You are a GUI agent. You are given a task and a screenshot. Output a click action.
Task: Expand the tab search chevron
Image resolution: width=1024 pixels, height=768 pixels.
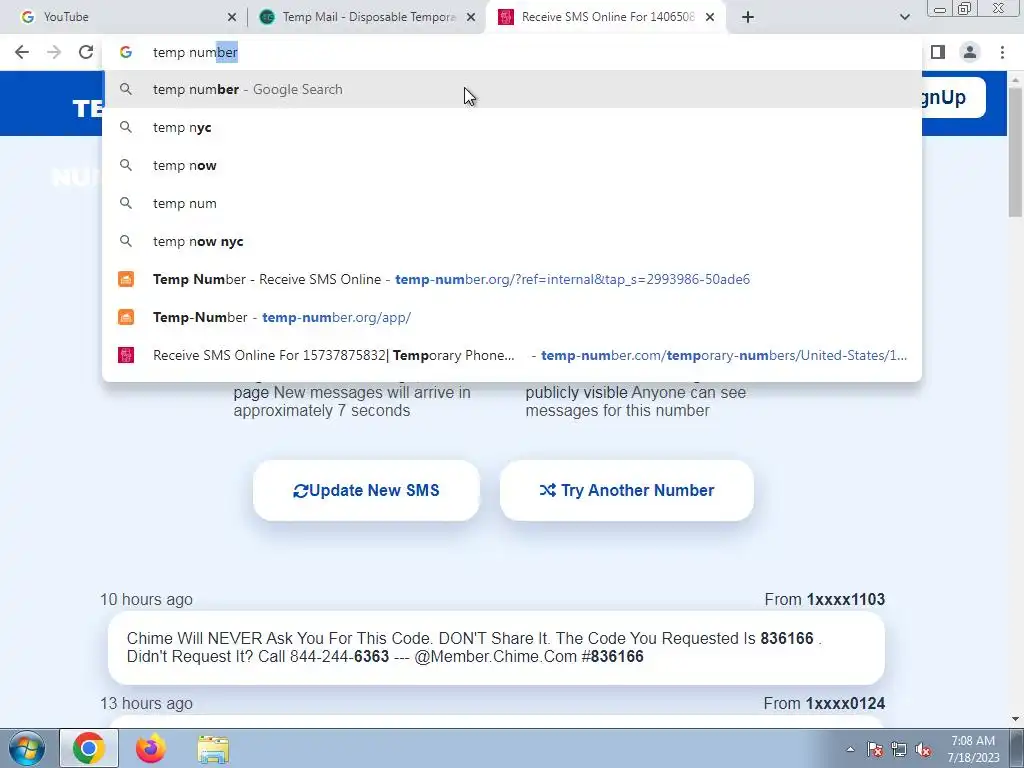904,17
